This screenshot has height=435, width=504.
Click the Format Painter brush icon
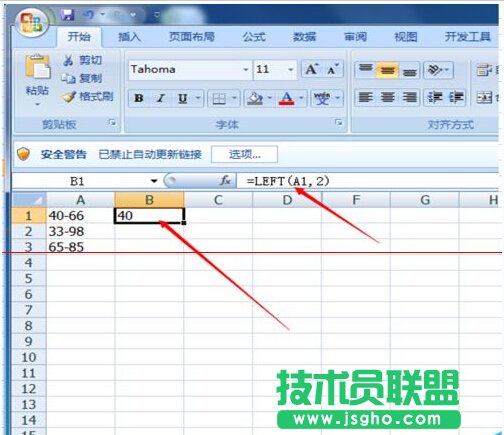pos(69,97)
